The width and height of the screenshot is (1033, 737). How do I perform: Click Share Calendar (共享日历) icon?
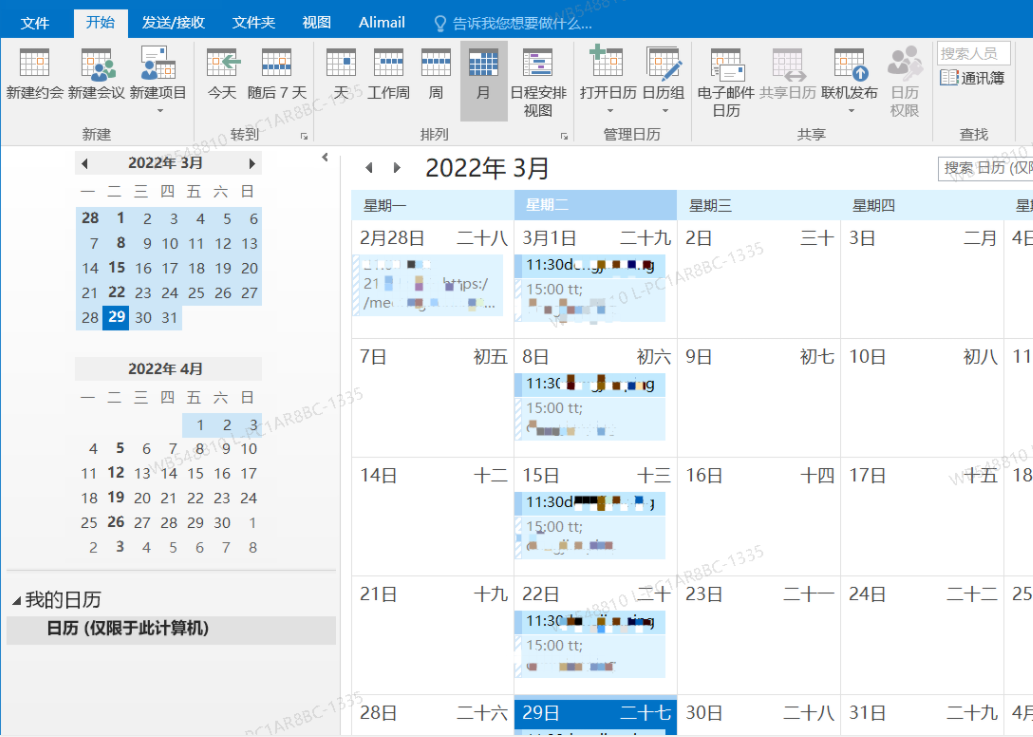787,74
